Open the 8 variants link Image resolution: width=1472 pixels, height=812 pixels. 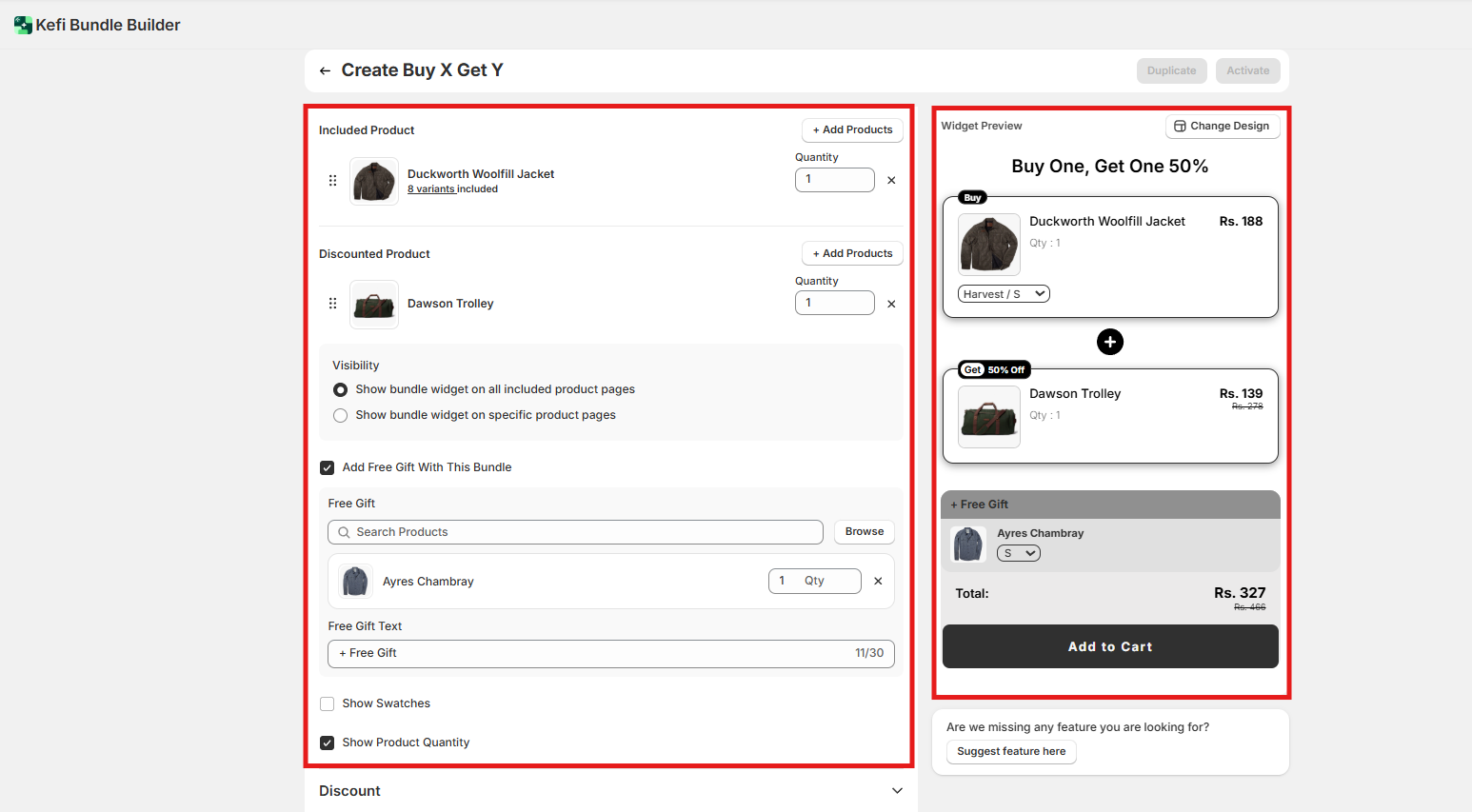(431, 189)
